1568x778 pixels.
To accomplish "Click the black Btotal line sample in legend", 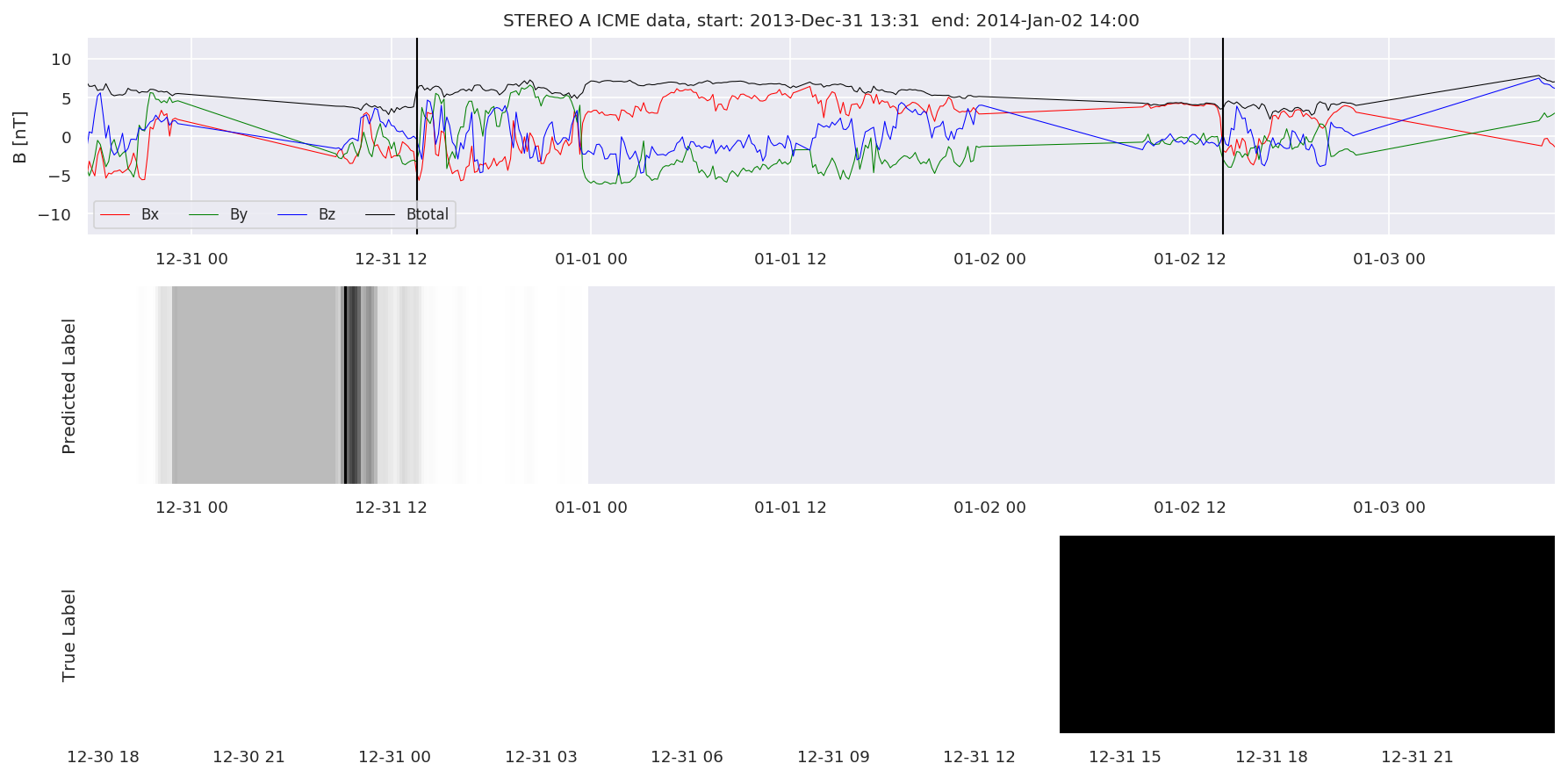I will (x=380, y=214).
